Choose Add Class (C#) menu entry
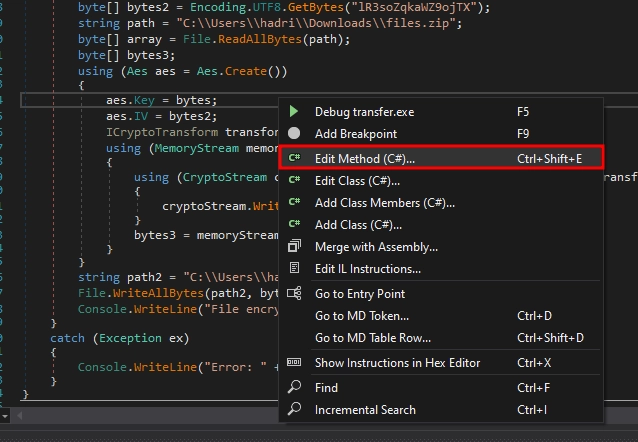Screen dimensions: 638x442 [x=358, y=225]
